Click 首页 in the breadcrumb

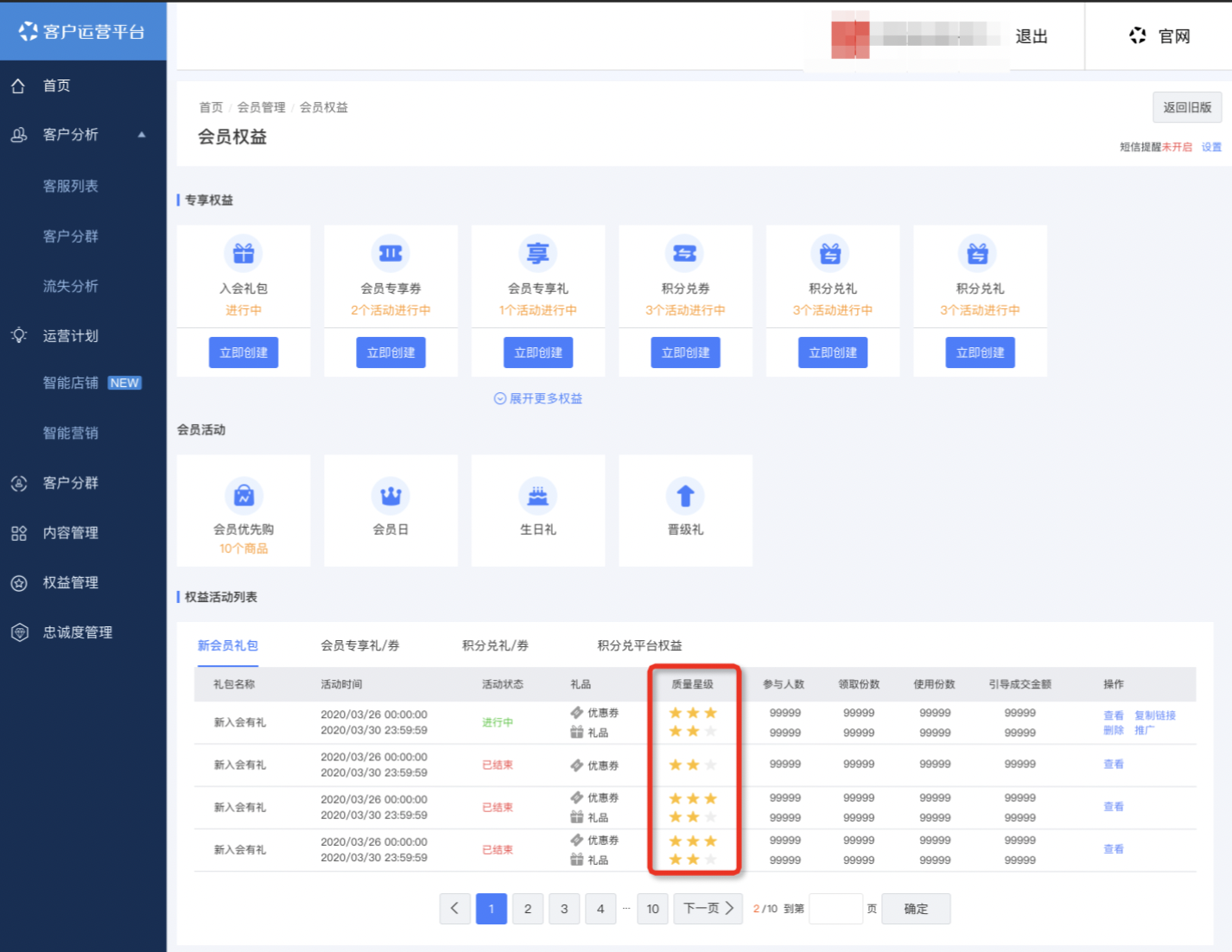pos(211,107)
